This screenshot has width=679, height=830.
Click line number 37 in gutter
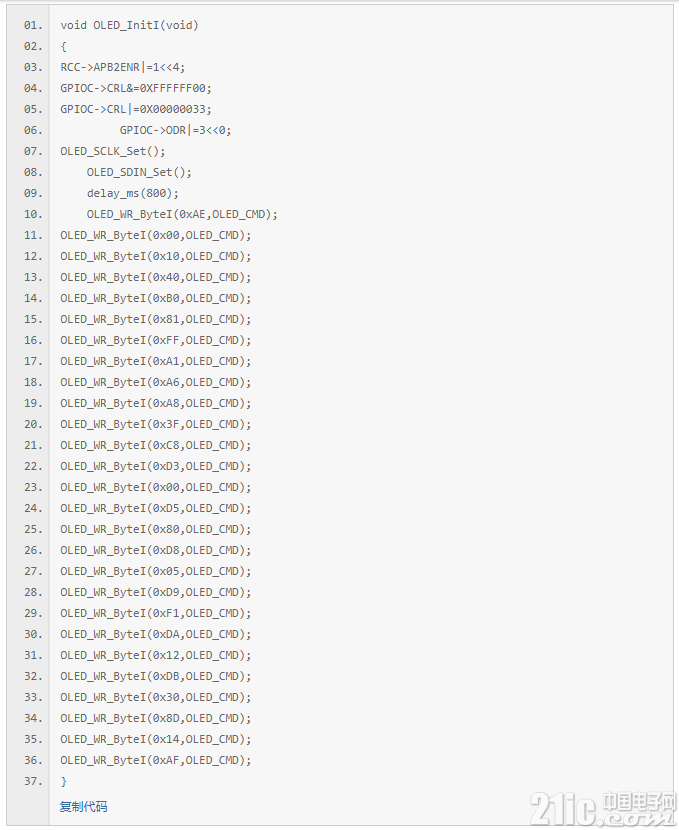coord(33,781)
